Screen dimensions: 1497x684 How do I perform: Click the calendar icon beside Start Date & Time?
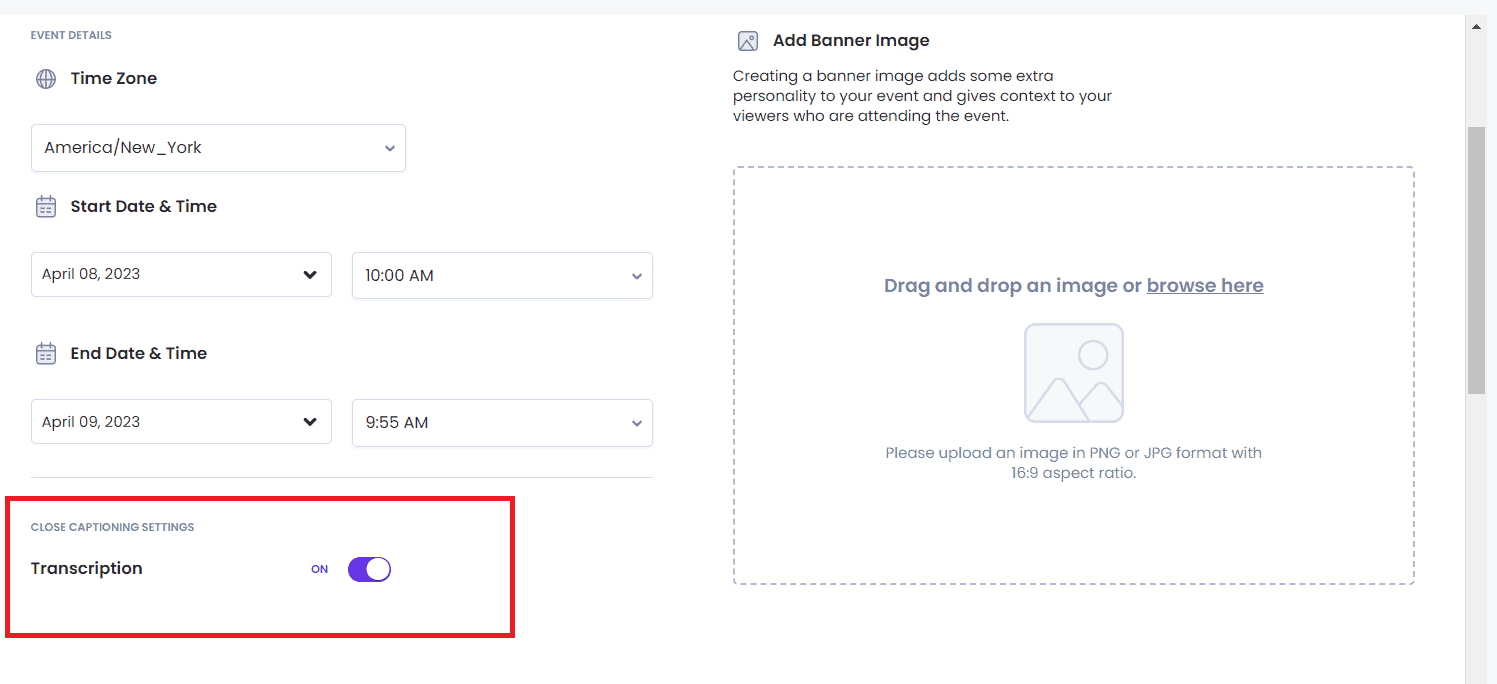(x=46, y=207)
